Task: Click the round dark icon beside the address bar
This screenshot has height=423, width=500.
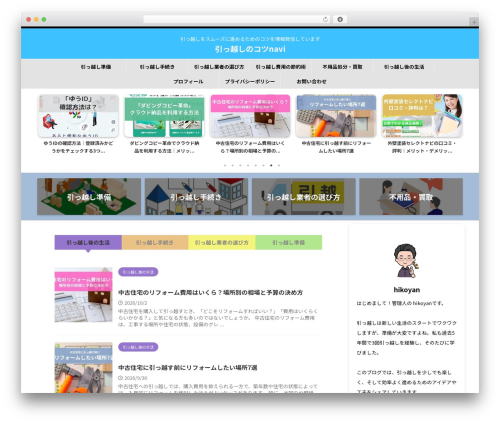Action: coord(340,20)
